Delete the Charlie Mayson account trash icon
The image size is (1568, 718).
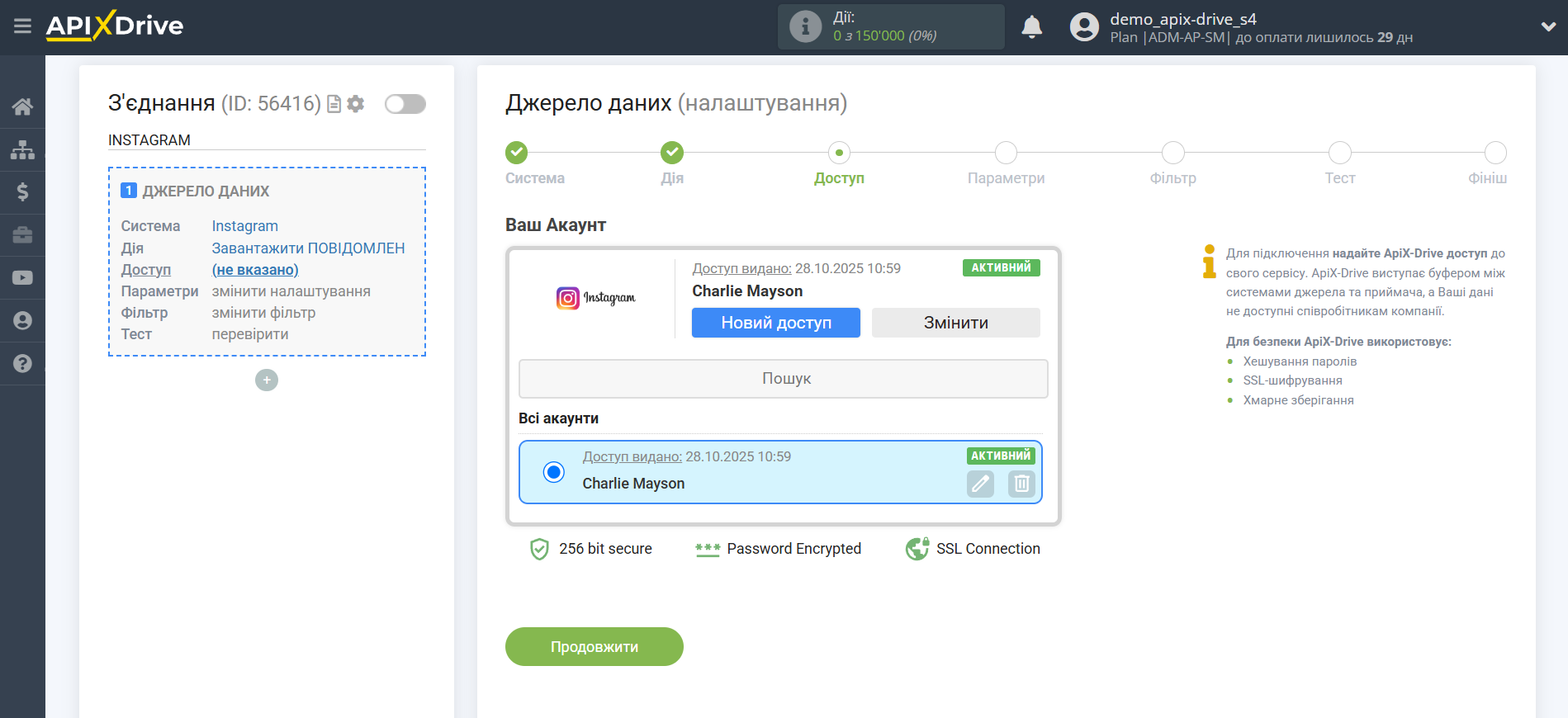1021,484
